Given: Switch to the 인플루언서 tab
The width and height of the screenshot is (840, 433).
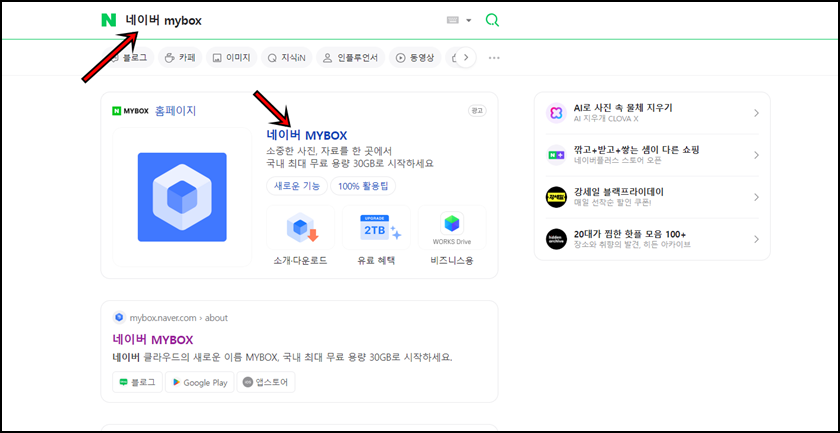Looking at the screenshot, I should pos(350,57).
